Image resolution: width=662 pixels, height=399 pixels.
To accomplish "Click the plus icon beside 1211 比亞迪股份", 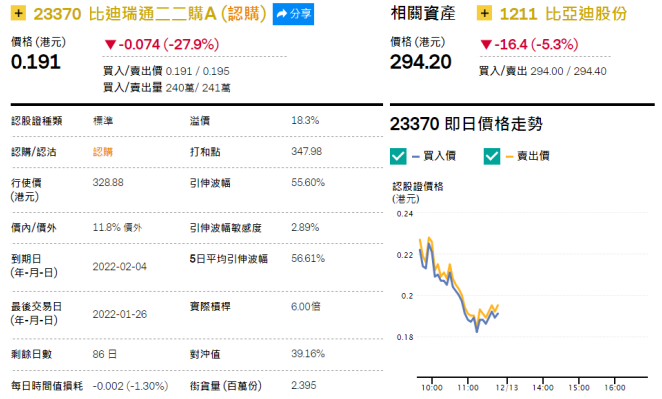I will tap(484, 13).
